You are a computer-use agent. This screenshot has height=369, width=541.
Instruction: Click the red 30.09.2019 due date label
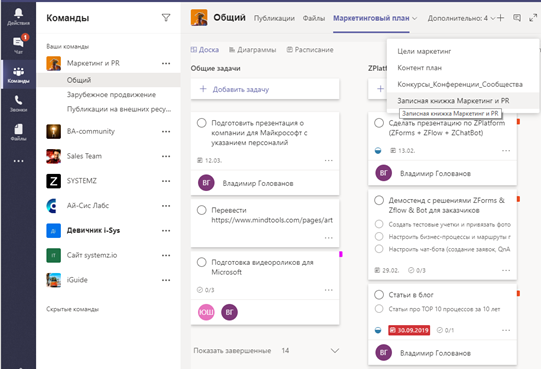[x=409, y=330]
